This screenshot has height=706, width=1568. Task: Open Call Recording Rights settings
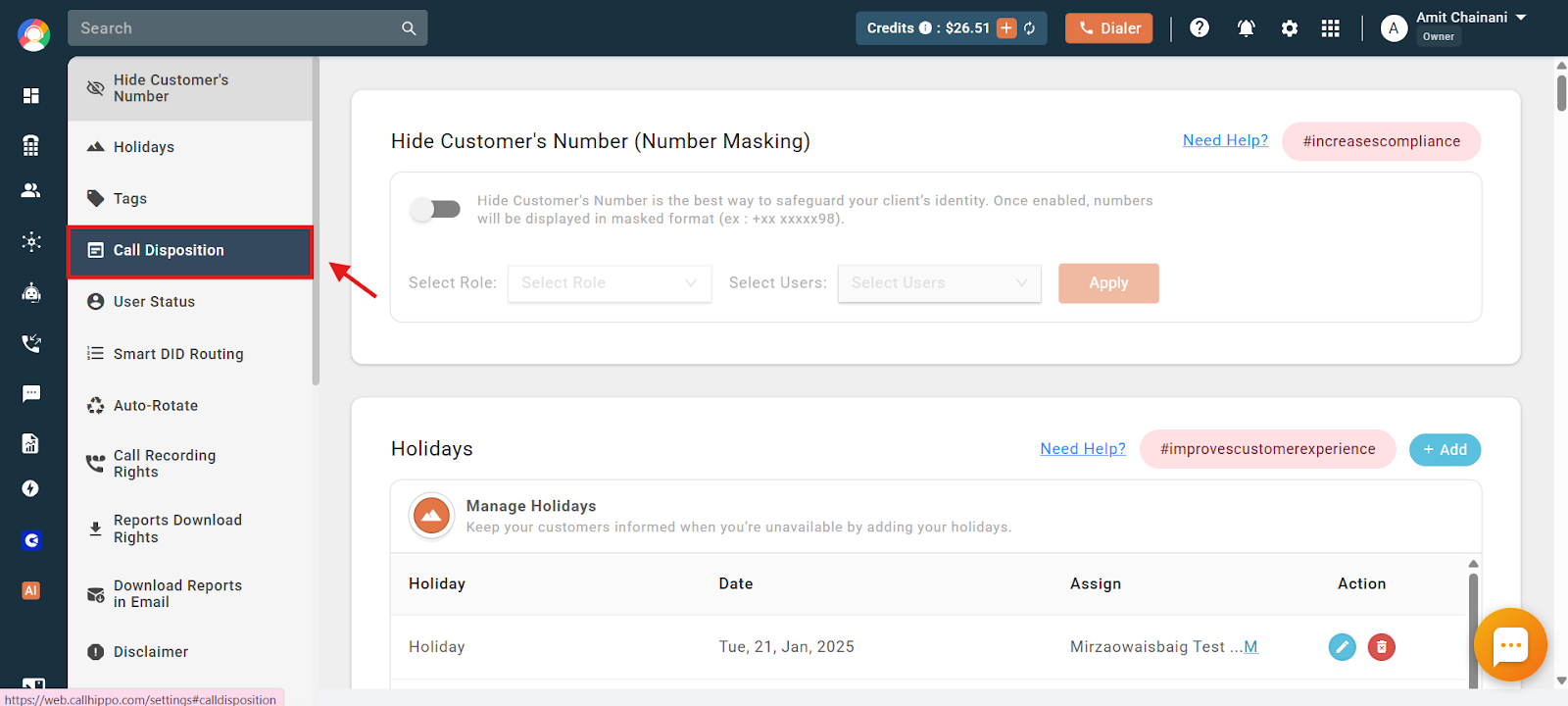click(x=190, y=464)
